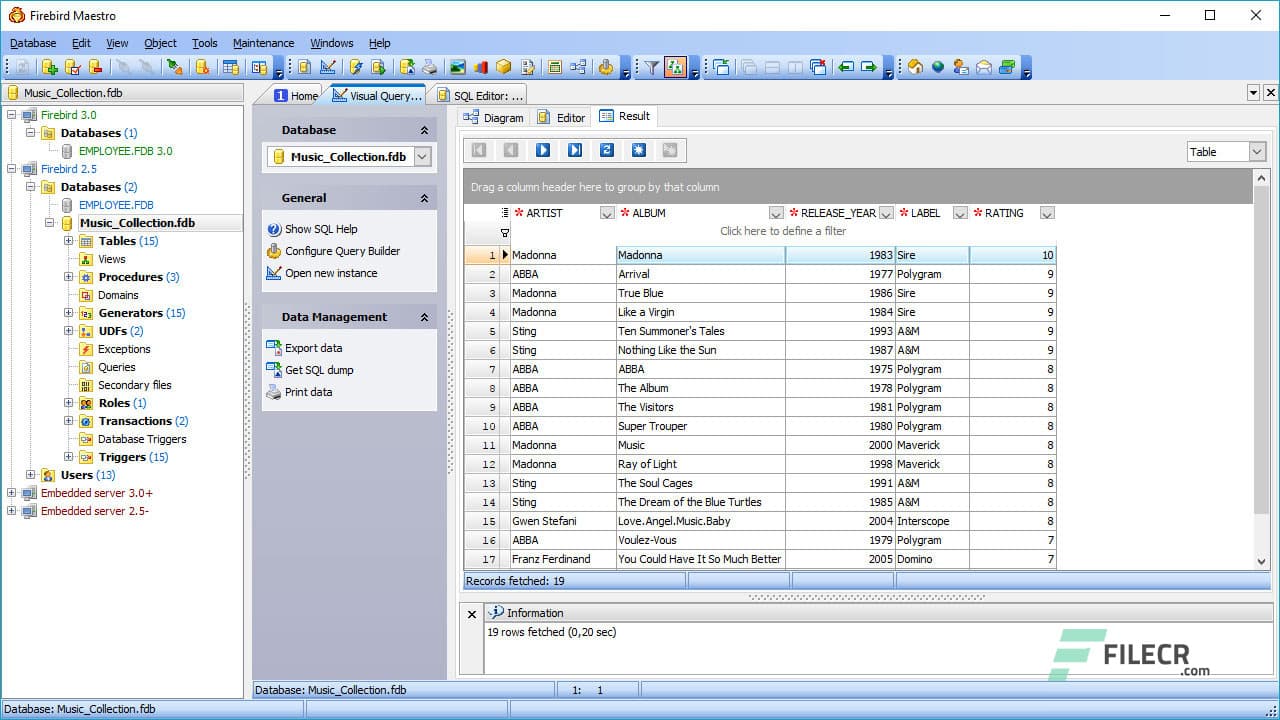Select the chart creation toolbar icon
This screenshot has width=1280, height=720.
481,67
